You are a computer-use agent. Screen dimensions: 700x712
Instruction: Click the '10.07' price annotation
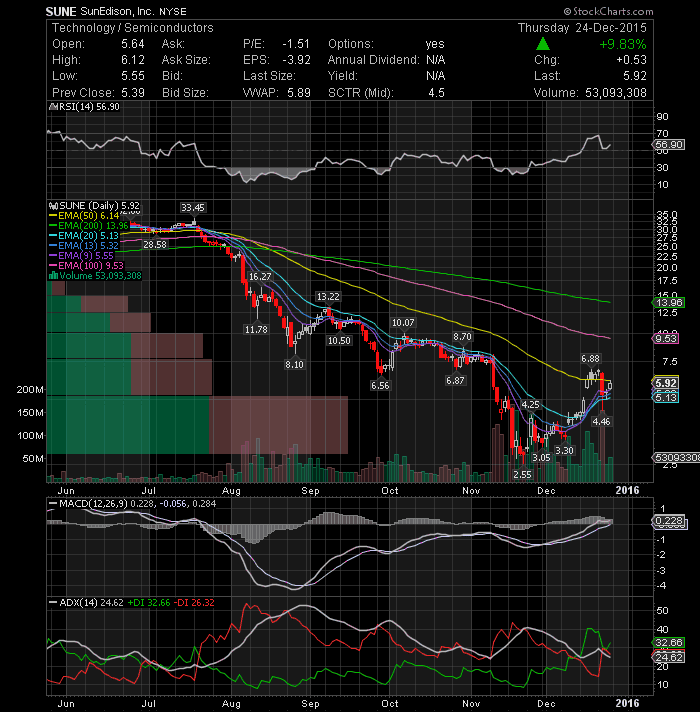(403, 322)
